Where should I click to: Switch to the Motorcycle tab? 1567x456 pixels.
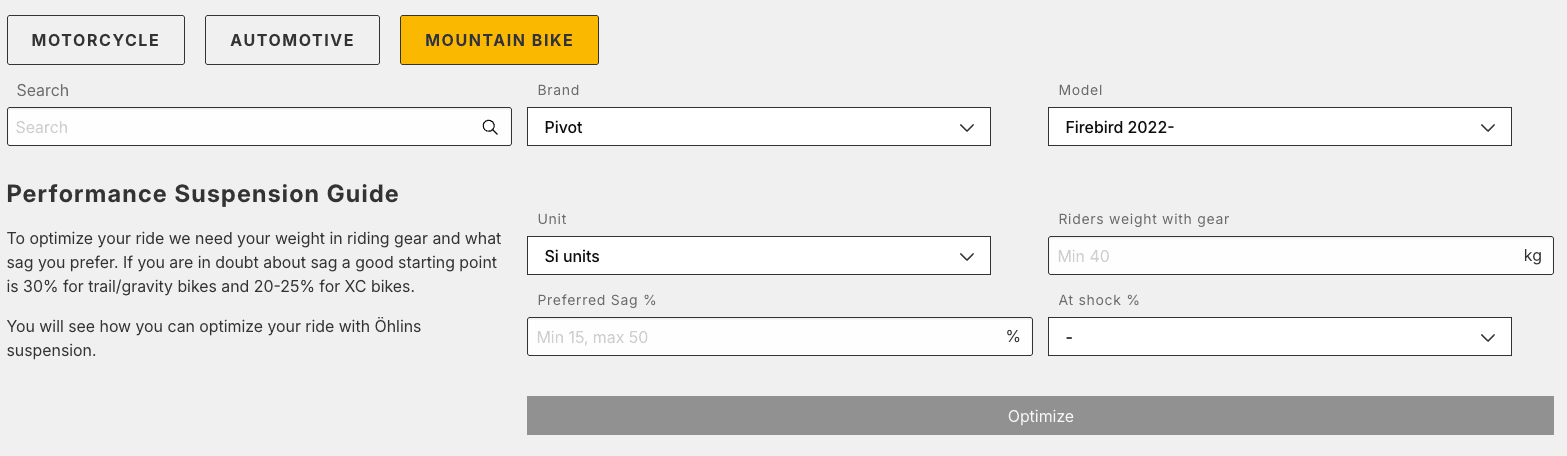click(x=96, y=41)
